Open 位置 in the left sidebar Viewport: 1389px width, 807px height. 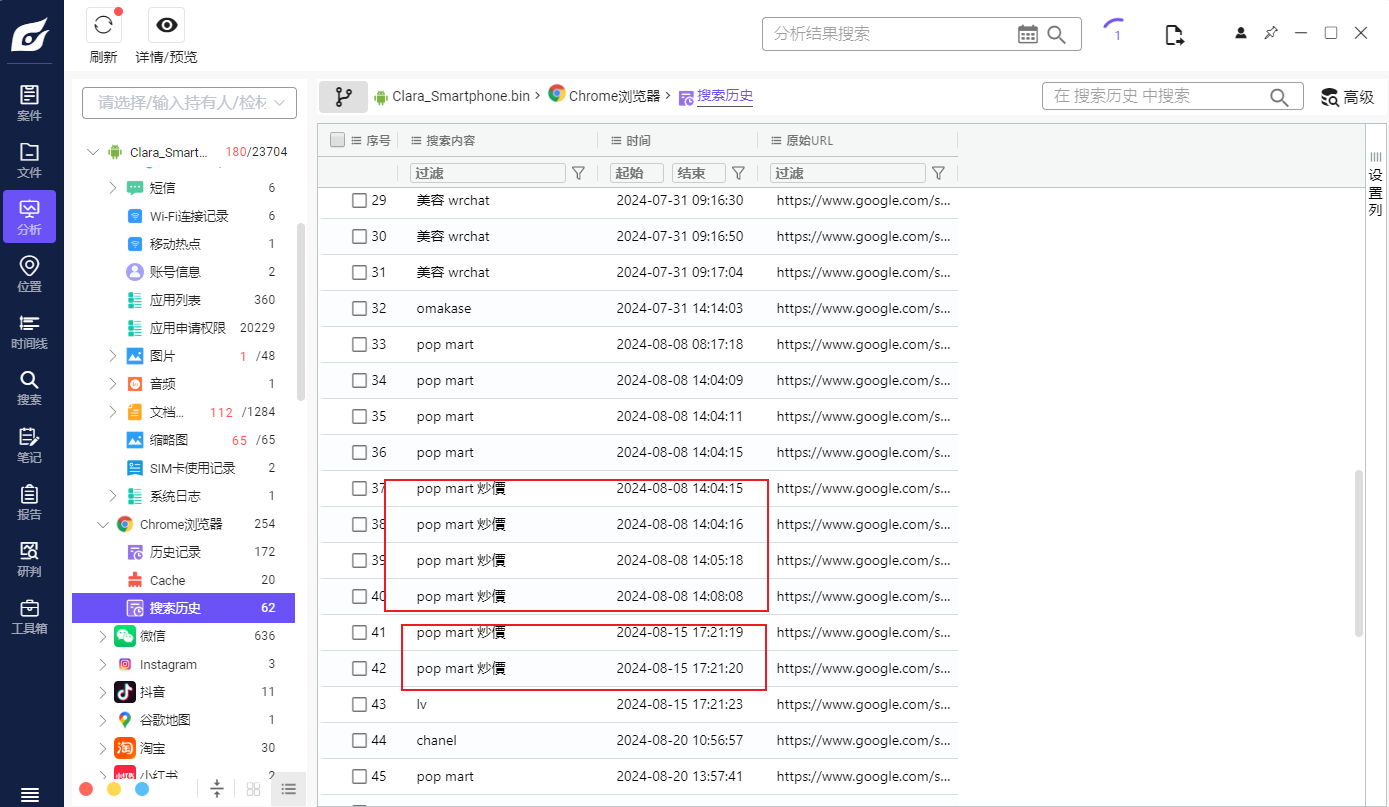coord(30,274)
